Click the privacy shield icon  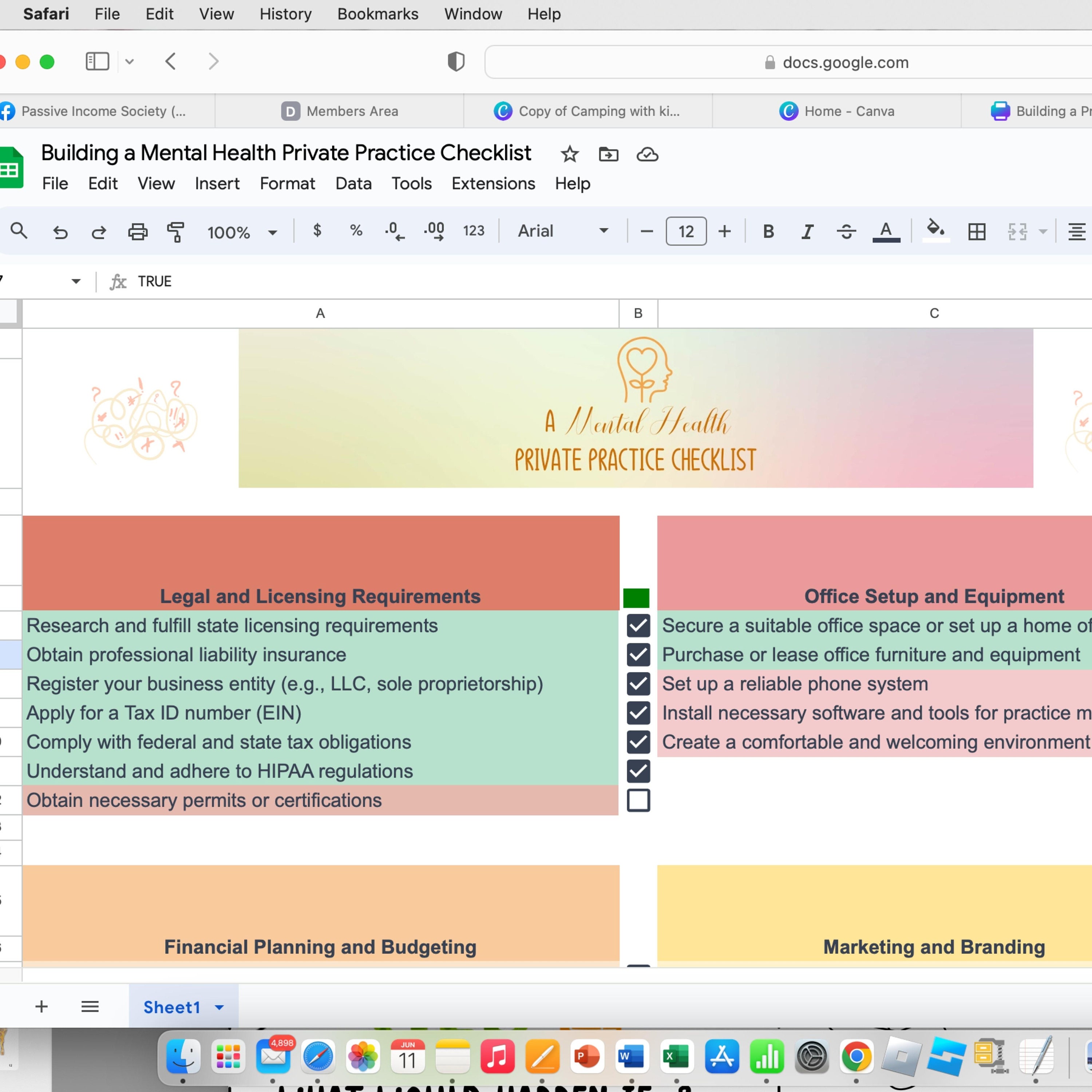click(x=456, y=61)
